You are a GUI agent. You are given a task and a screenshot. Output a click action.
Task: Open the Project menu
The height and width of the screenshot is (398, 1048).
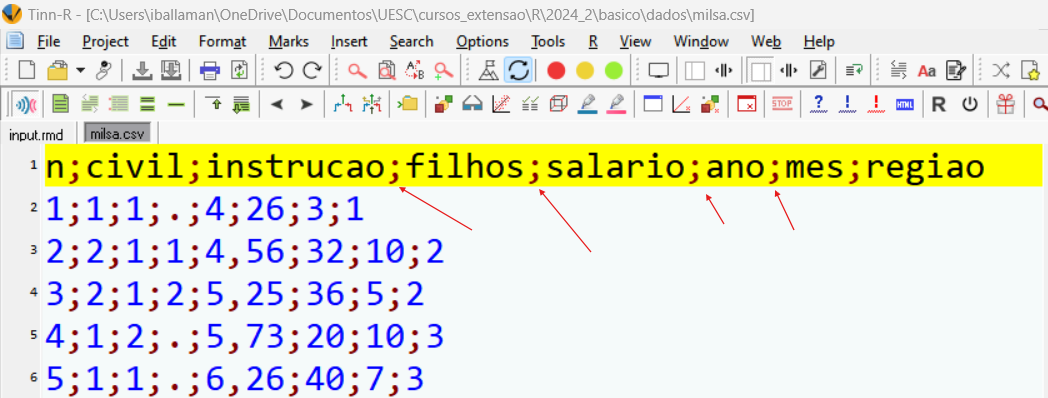[x=106, y=41]
